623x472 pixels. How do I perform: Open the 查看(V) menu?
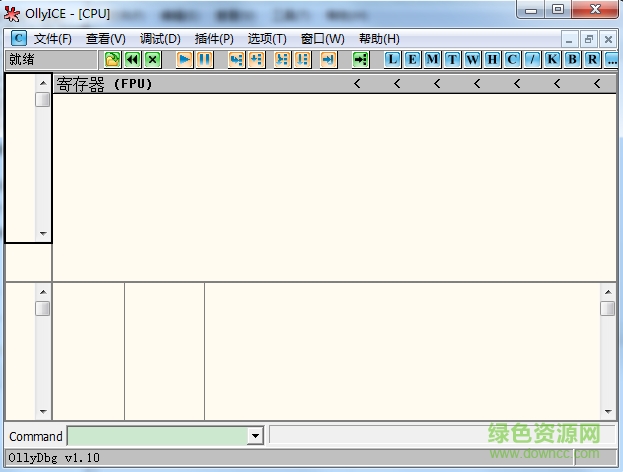coord(106,39)
